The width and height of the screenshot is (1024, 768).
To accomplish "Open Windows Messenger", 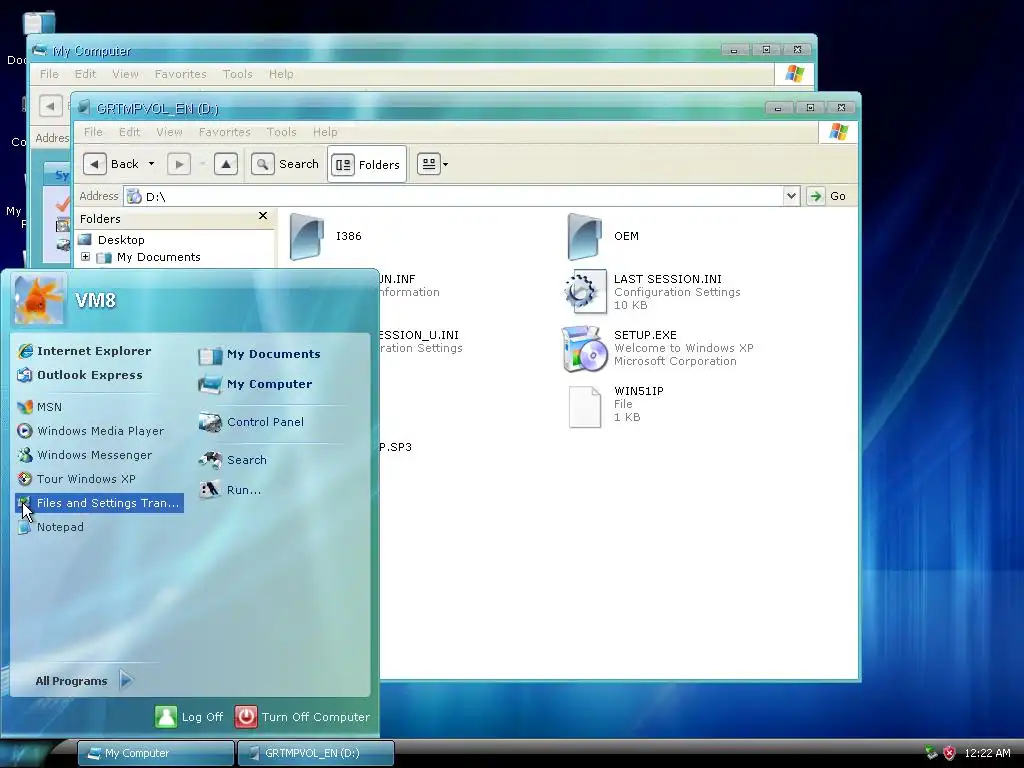I will 85,455.
